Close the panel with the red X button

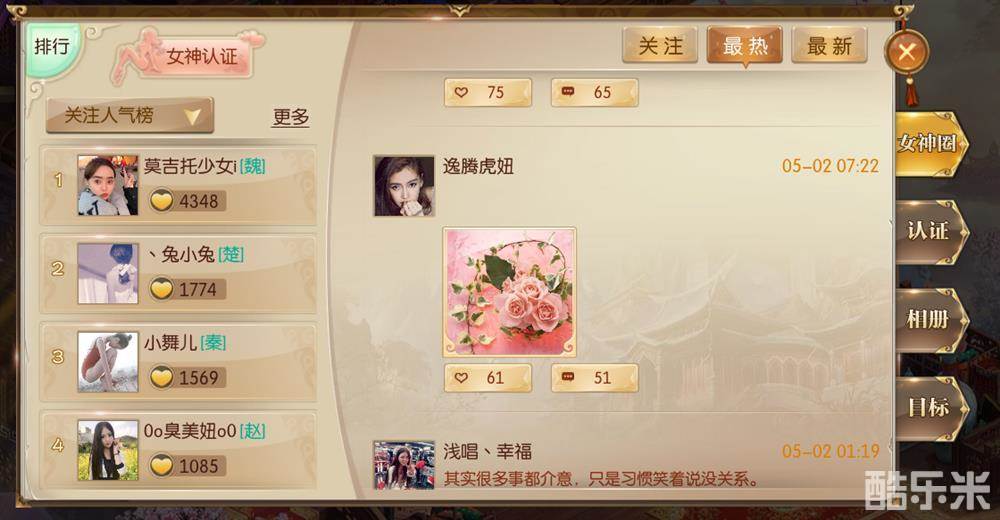(906, 52)
